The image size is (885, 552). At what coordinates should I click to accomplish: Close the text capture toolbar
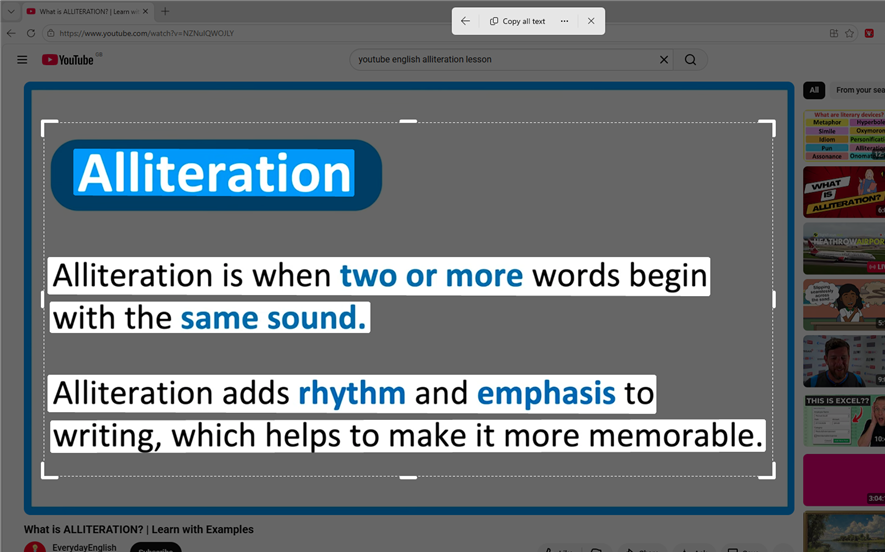(591, 21)
